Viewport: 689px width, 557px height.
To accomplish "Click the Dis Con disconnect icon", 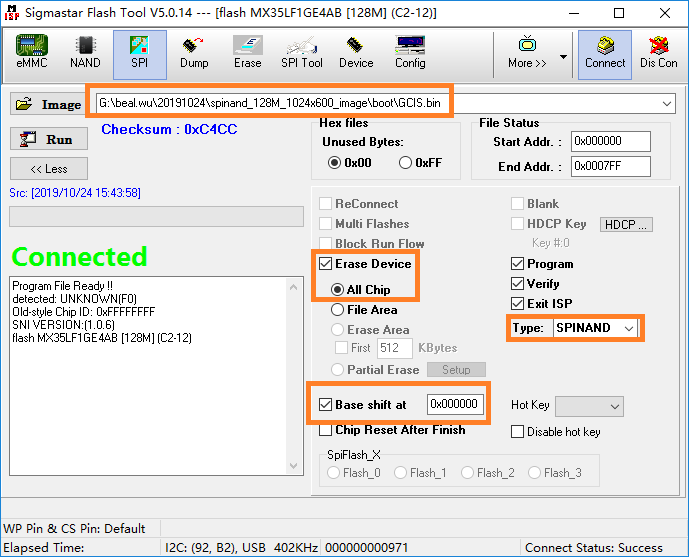I will (658, 53).
